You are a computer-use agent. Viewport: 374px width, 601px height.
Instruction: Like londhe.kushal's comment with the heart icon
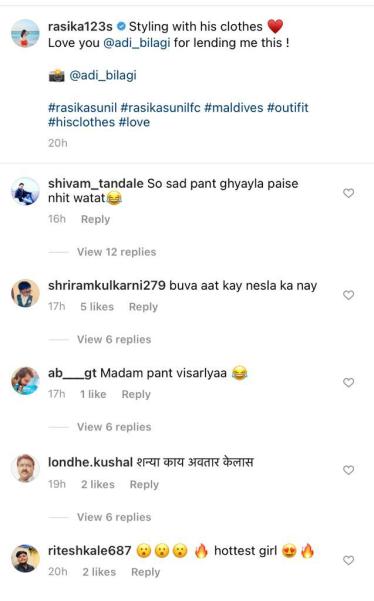(x=348, y=470)
